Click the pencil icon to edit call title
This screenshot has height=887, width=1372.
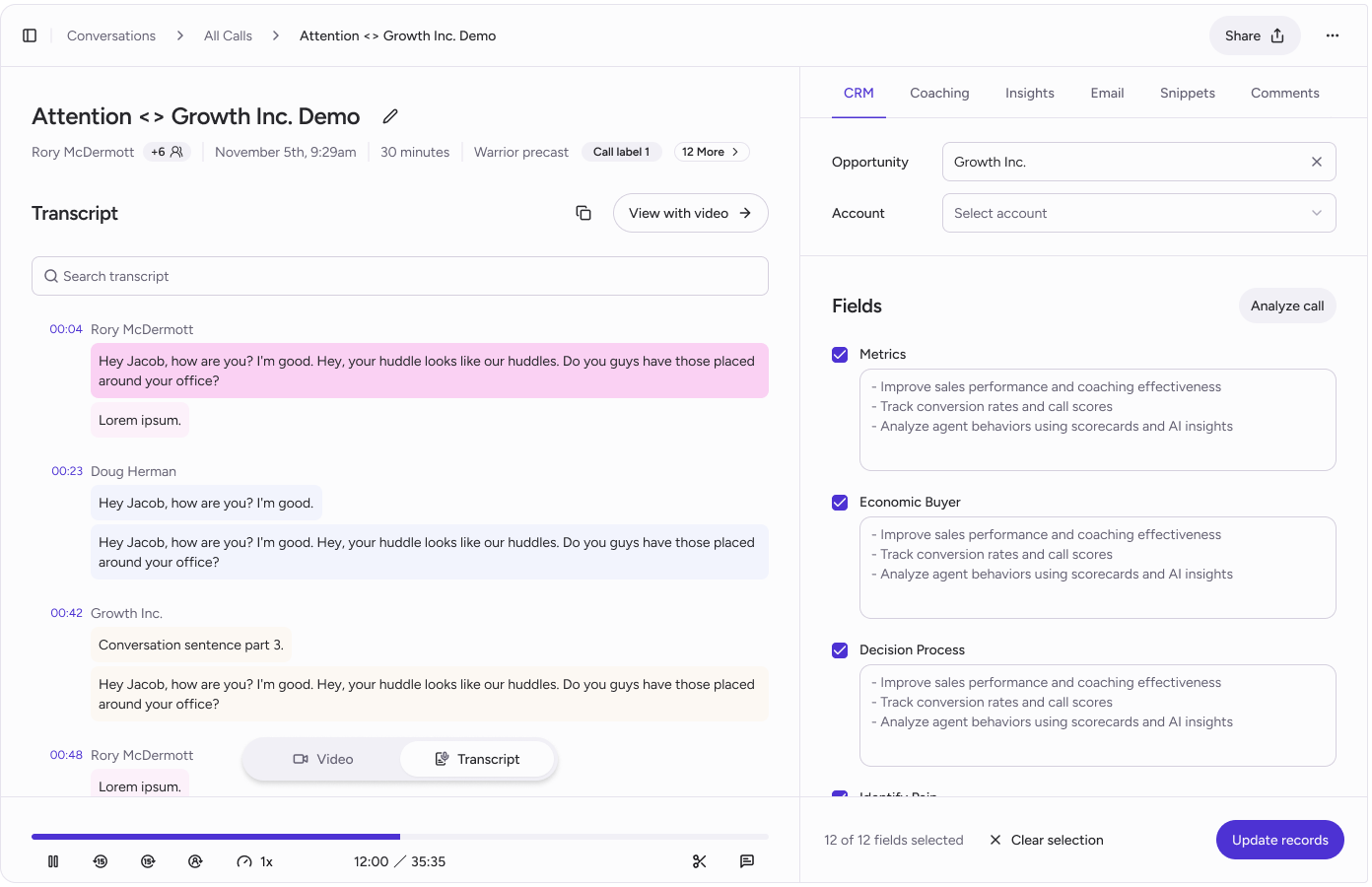click(390, 116)
